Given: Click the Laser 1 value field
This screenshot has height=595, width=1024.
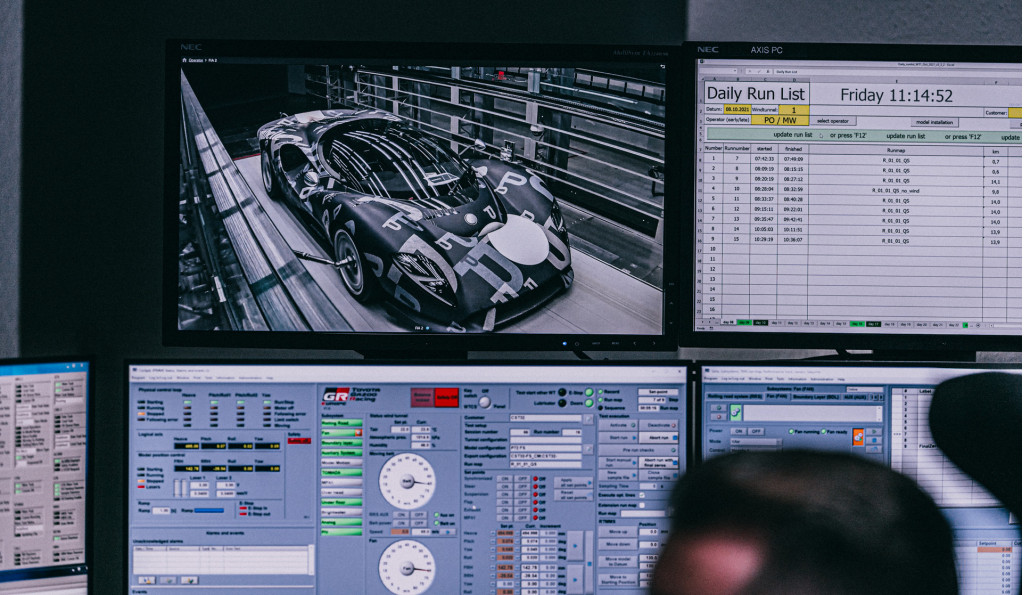Looking at the screenshot, I should tap(199, 485).
